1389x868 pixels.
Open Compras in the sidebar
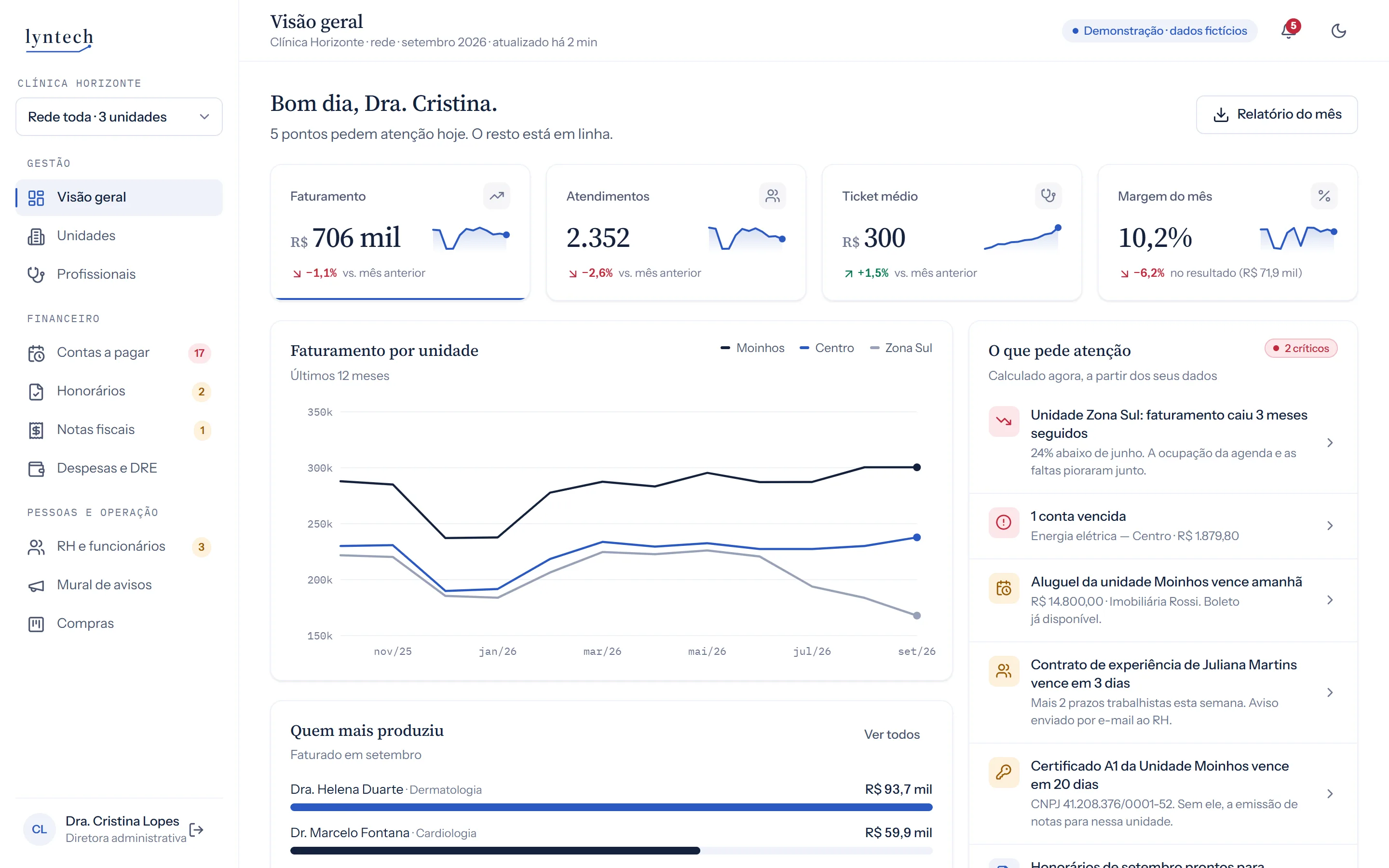click(119, 624)
